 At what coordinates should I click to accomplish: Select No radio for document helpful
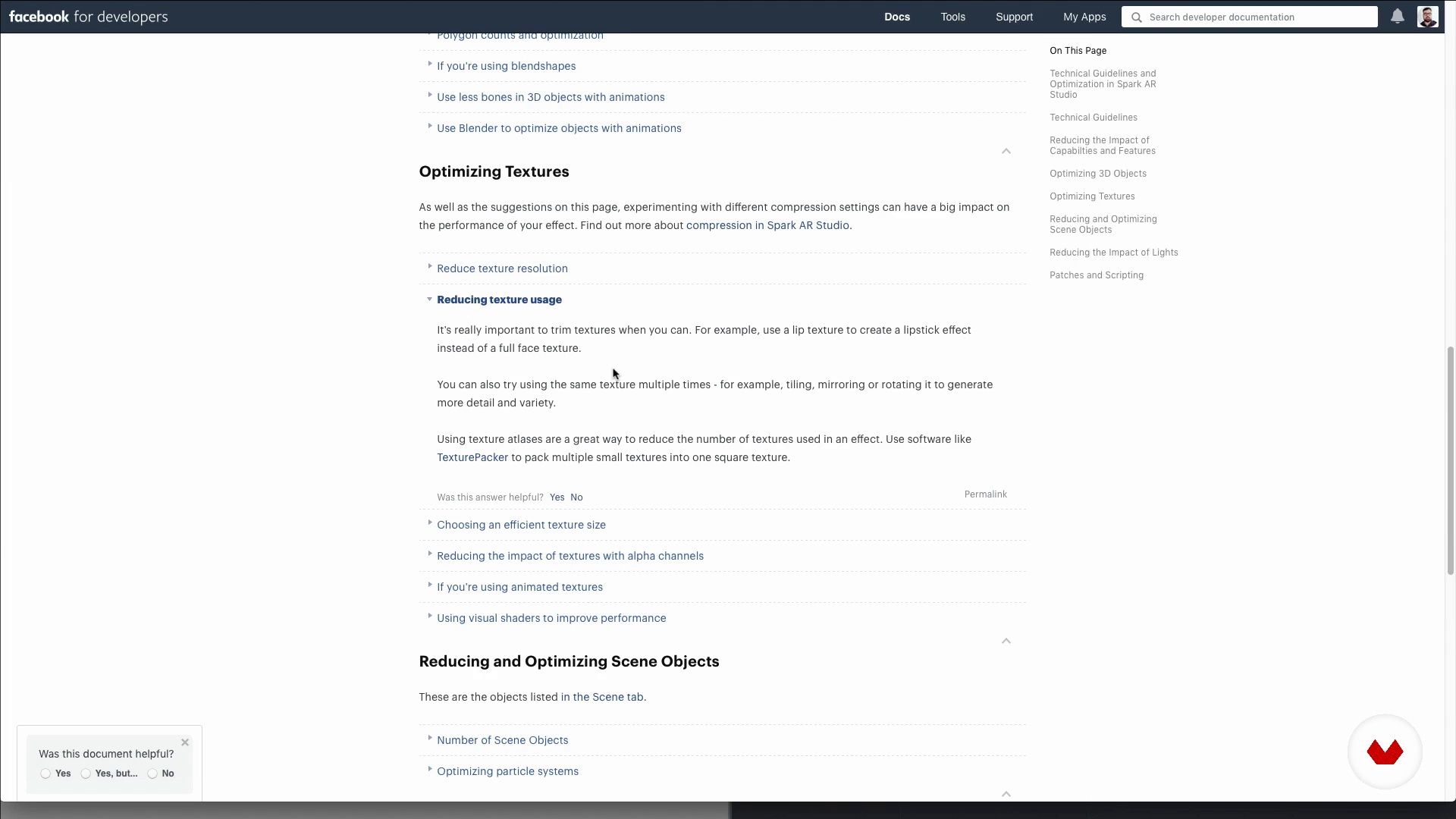(152, 773)
